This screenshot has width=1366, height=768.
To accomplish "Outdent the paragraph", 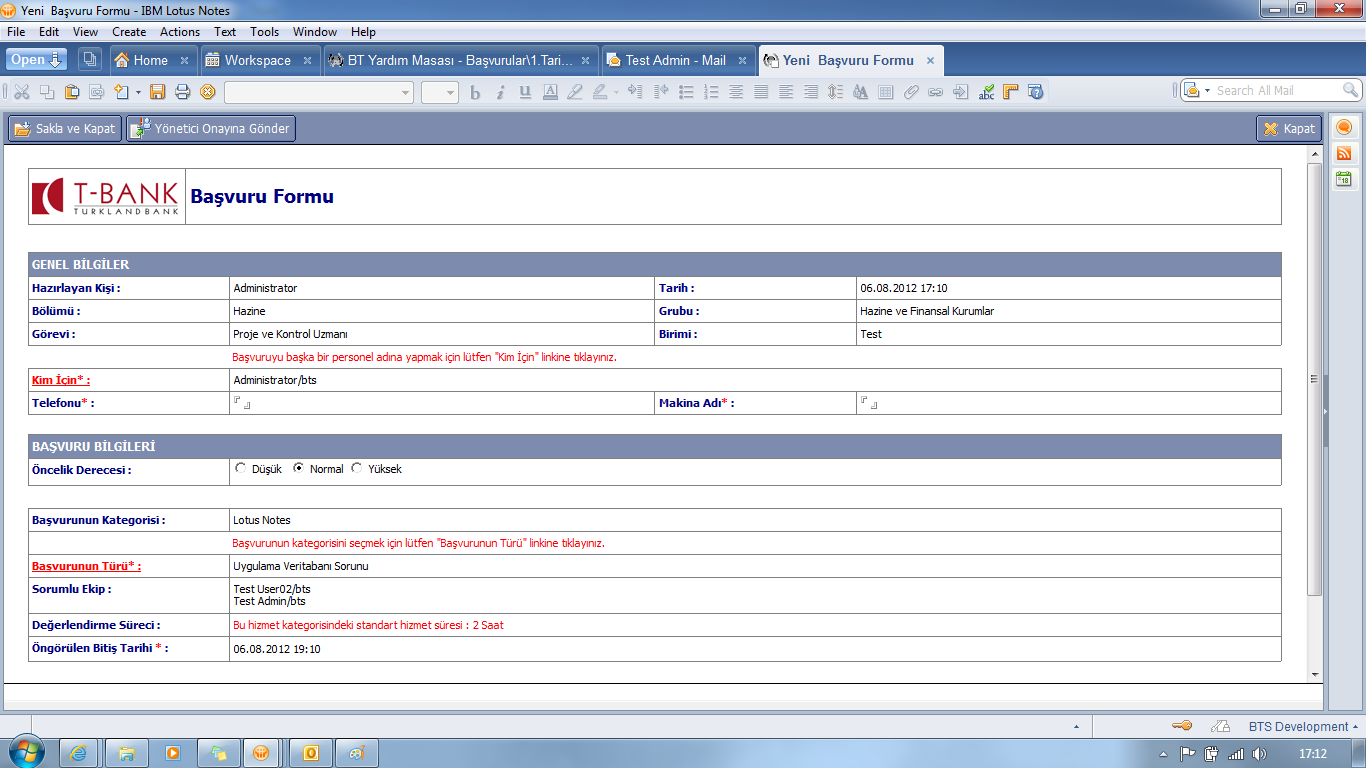I will (x=661, y=92).
